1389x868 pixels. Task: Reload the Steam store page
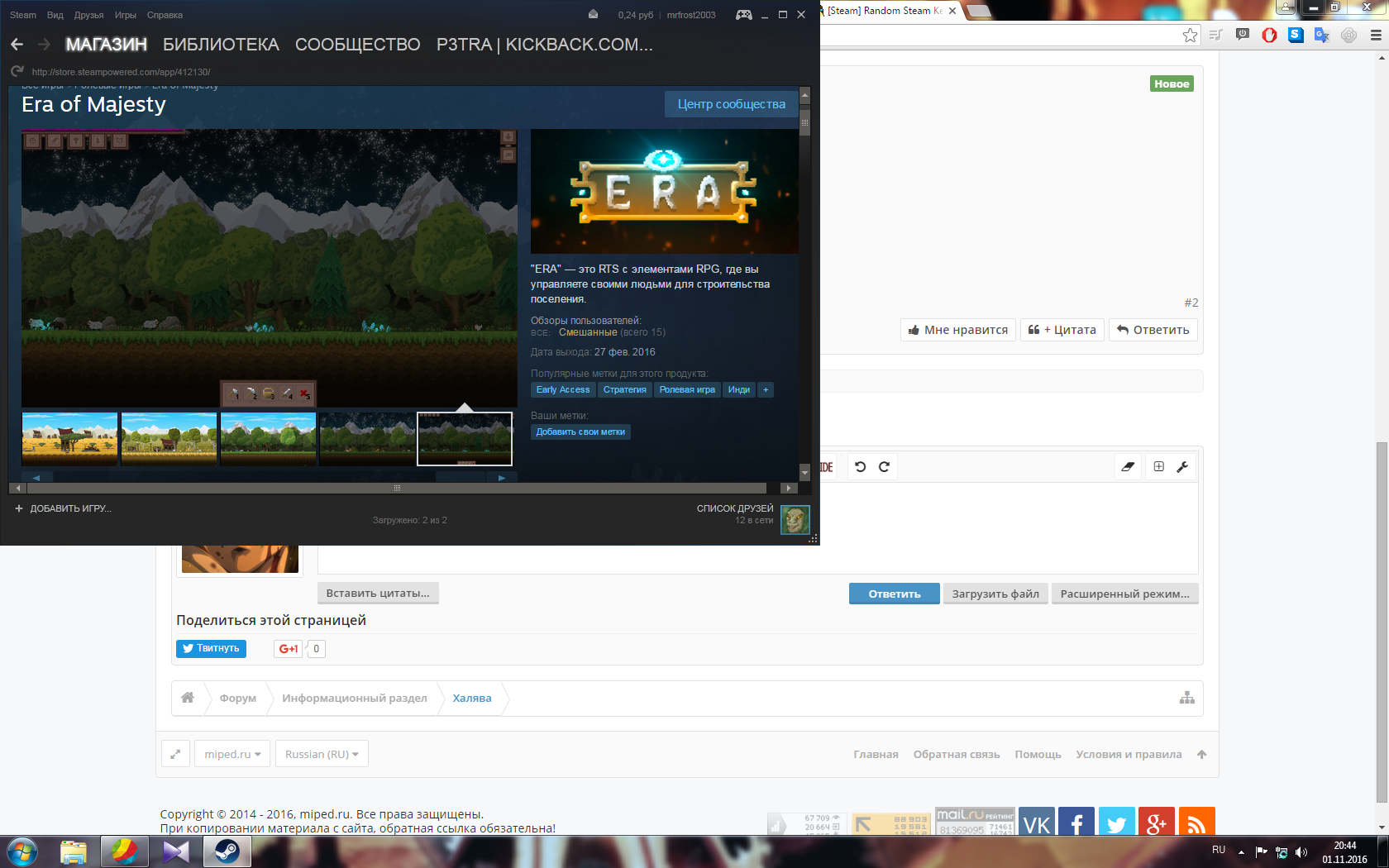click(17, 72)
